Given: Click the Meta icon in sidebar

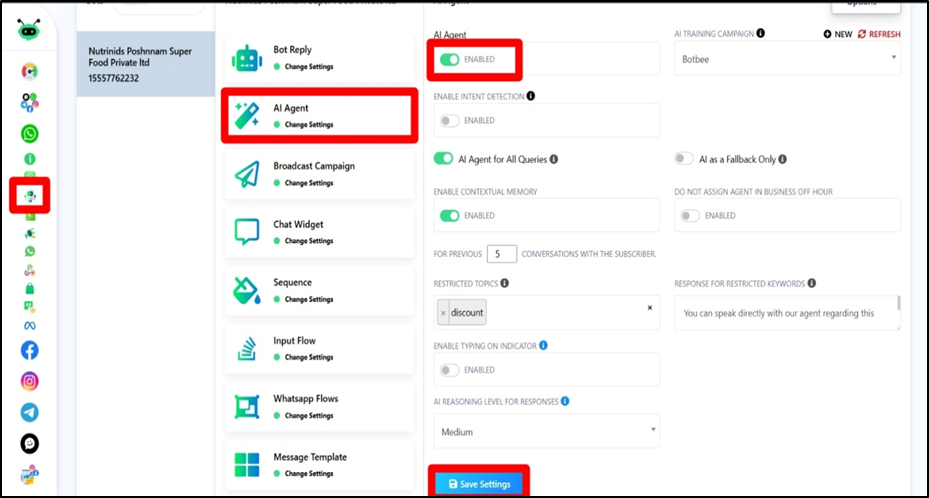Looking at the screenshot, I should click(30, 325).
